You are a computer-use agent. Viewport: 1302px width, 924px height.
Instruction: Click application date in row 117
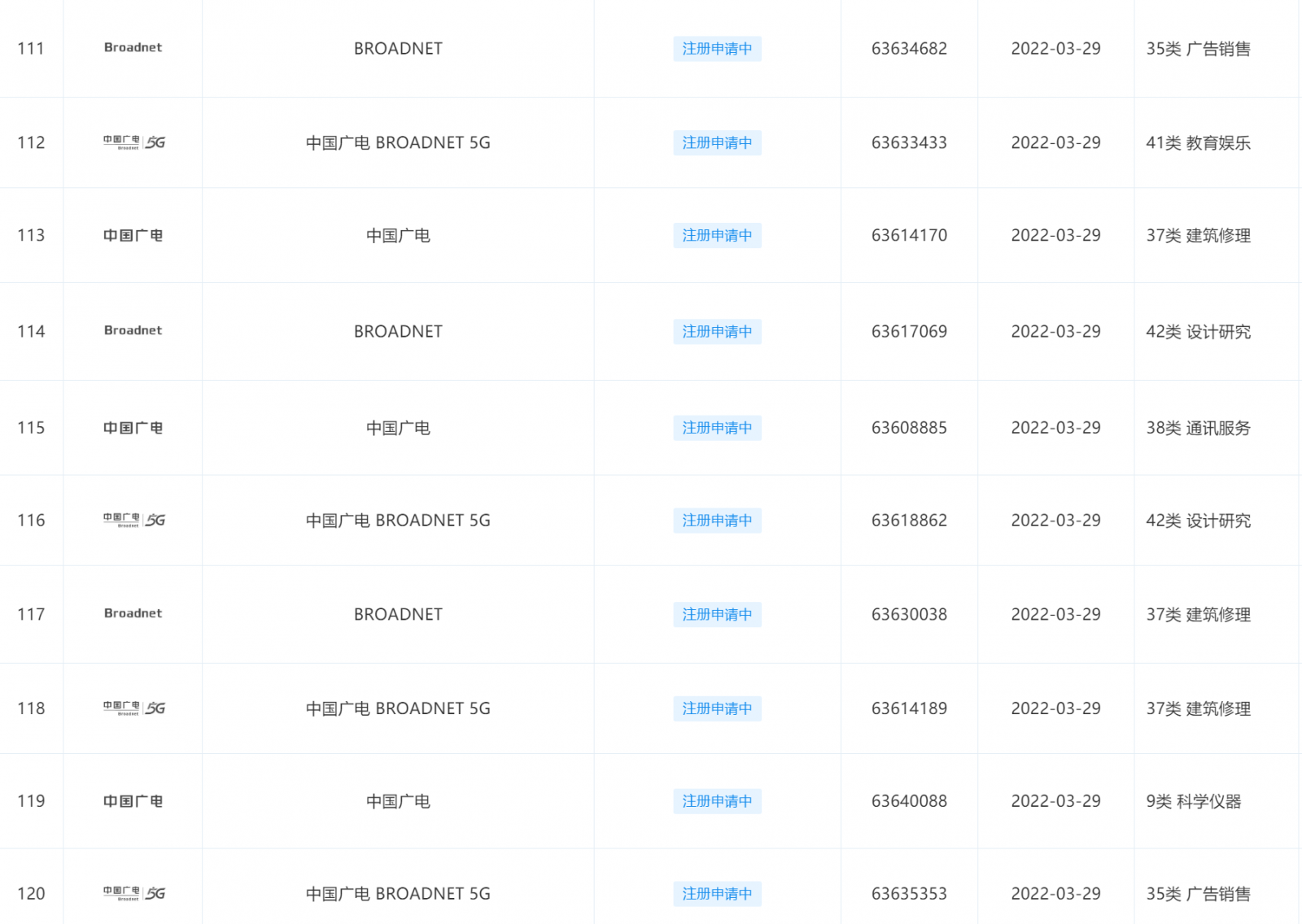[x=1055, y=614]
